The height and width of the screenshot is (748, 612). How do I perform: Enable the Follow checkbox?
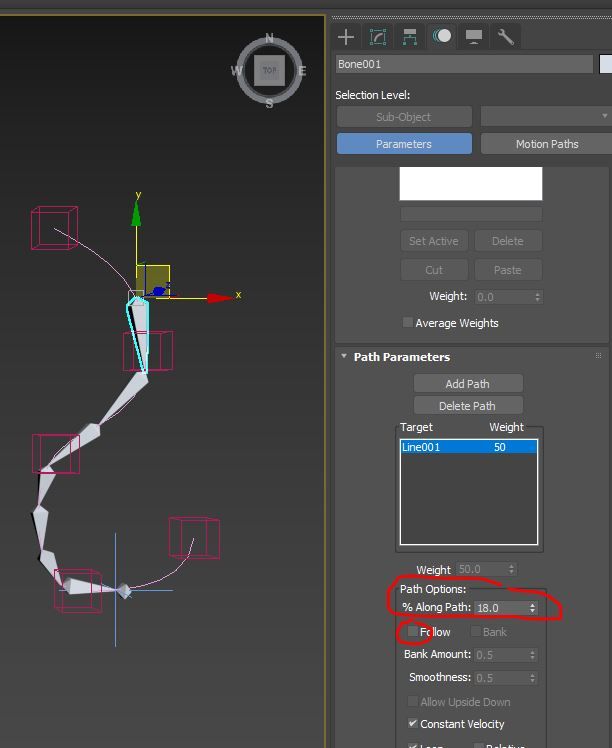pos(413,632)
